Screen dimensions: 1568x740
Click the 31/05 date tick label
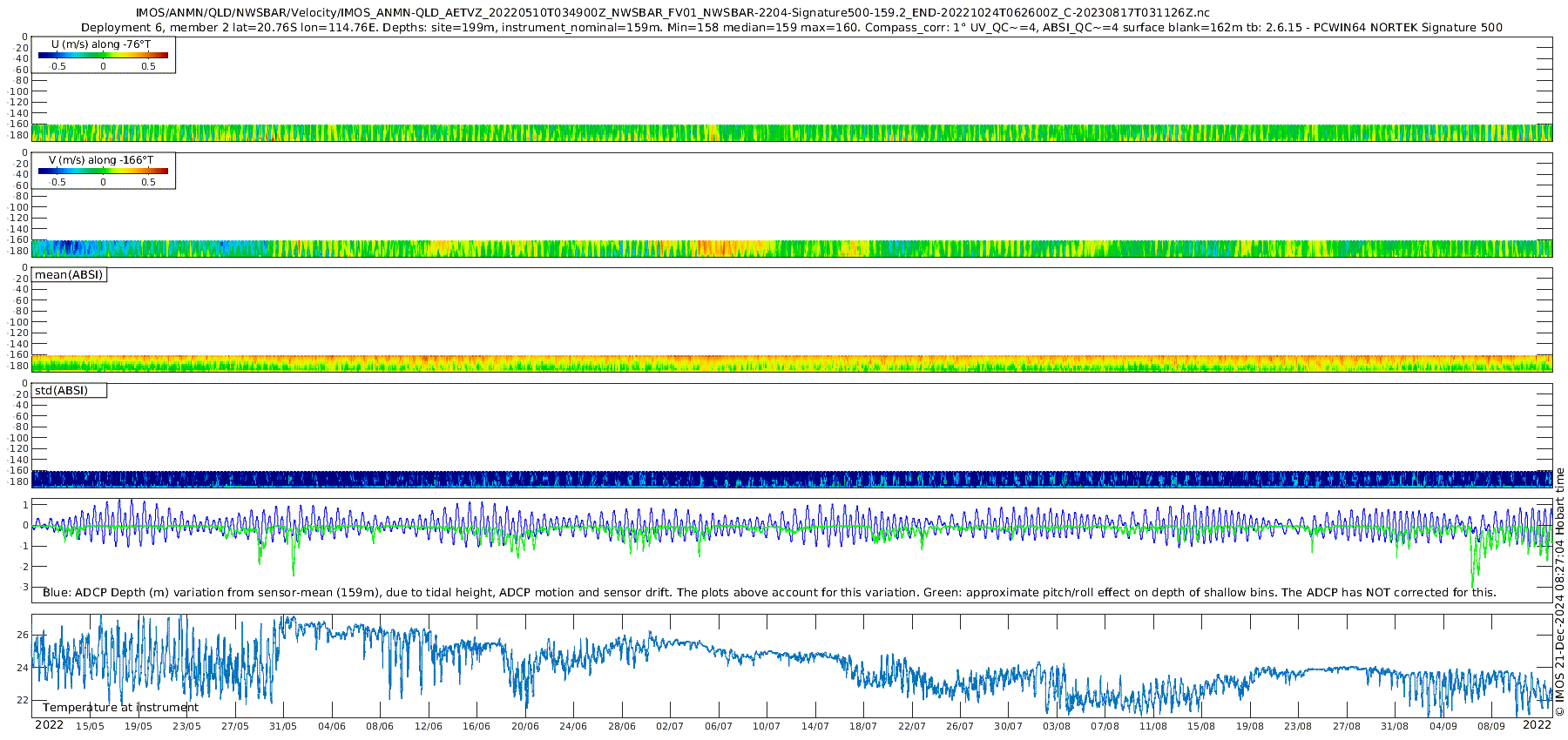(283, 726)
